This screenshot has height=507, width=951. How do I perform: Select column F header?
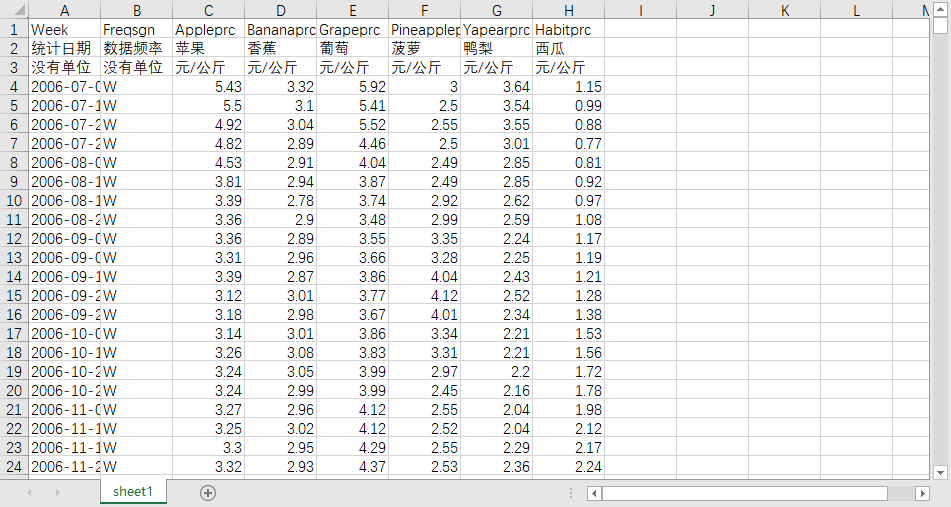(425, 10)
